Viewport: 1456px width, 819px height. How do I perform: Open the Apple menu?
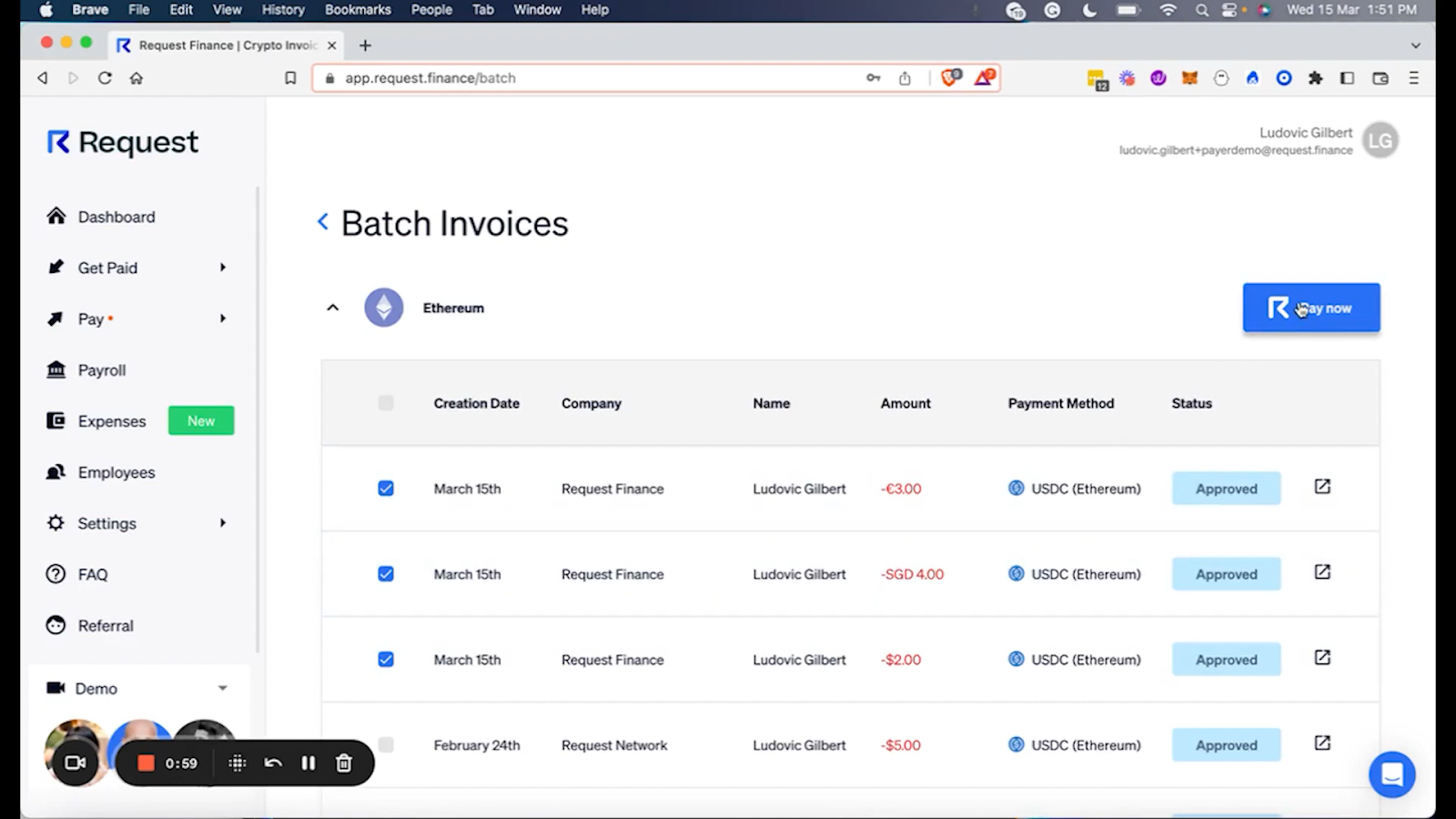pos(46,10)
